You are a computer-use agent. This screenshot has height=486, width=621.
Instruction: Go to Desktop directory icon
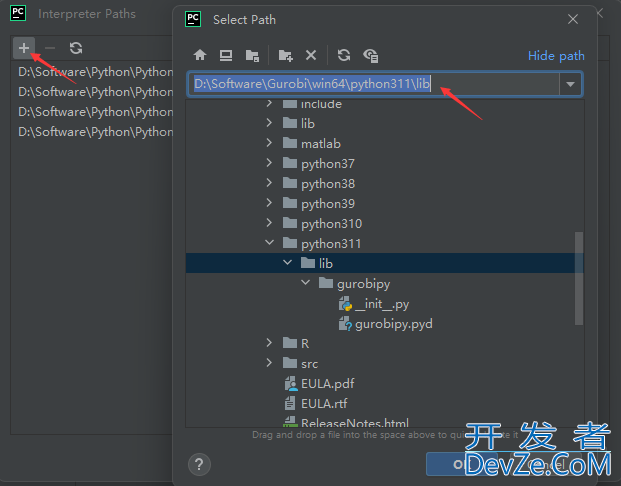pos(226,55)
